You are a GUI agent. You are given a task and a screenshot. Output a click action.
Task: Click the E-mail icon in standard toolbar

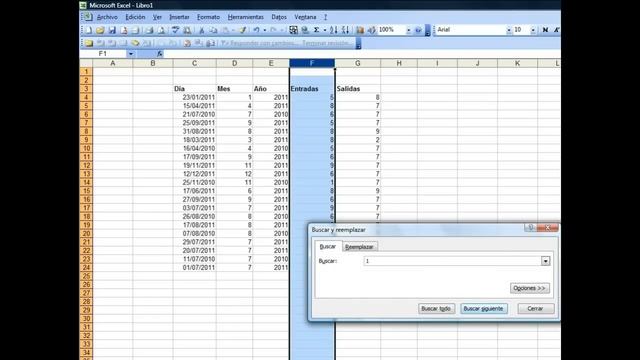coord(135,30)
